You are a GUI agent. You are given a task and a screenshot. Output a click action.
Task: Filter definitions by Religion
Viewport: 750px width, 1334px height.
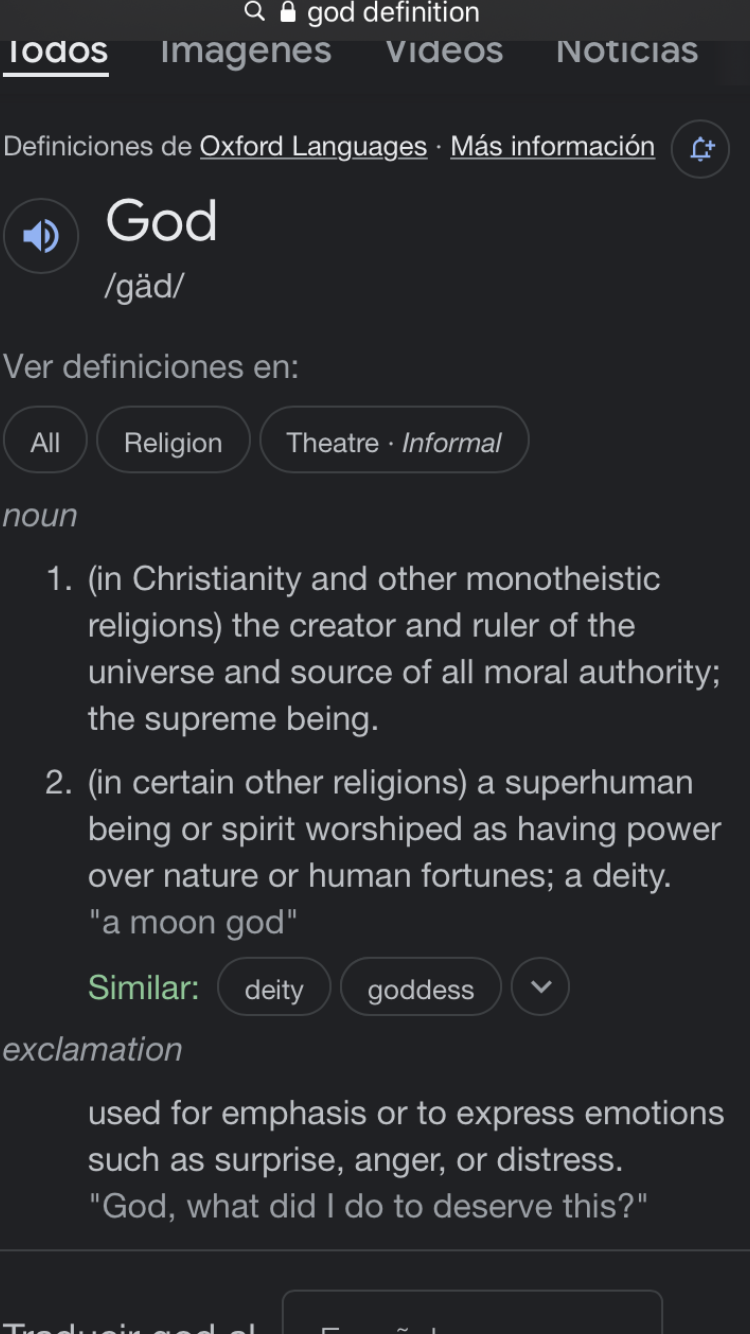pyautogui.click(x=173, y=440)
